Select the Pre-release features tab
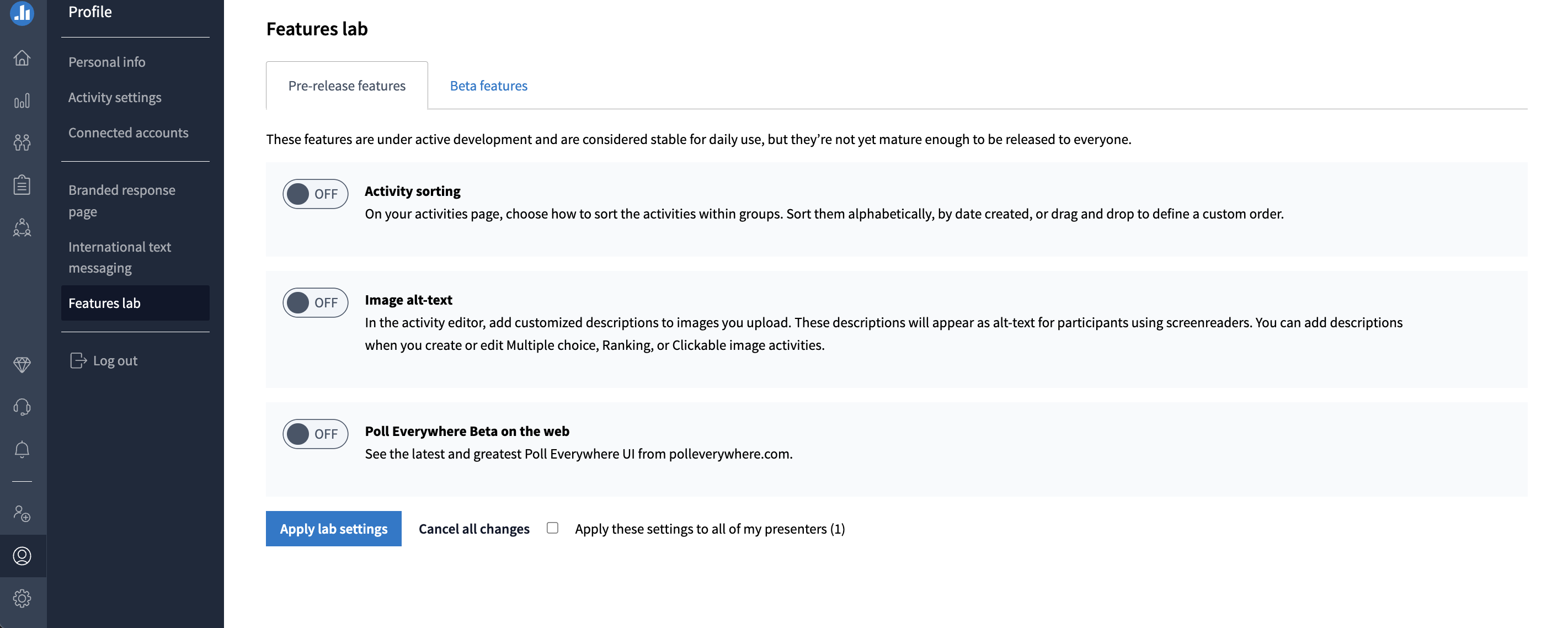Screen dimensions: 1568x628 click(x=347, y=86)
